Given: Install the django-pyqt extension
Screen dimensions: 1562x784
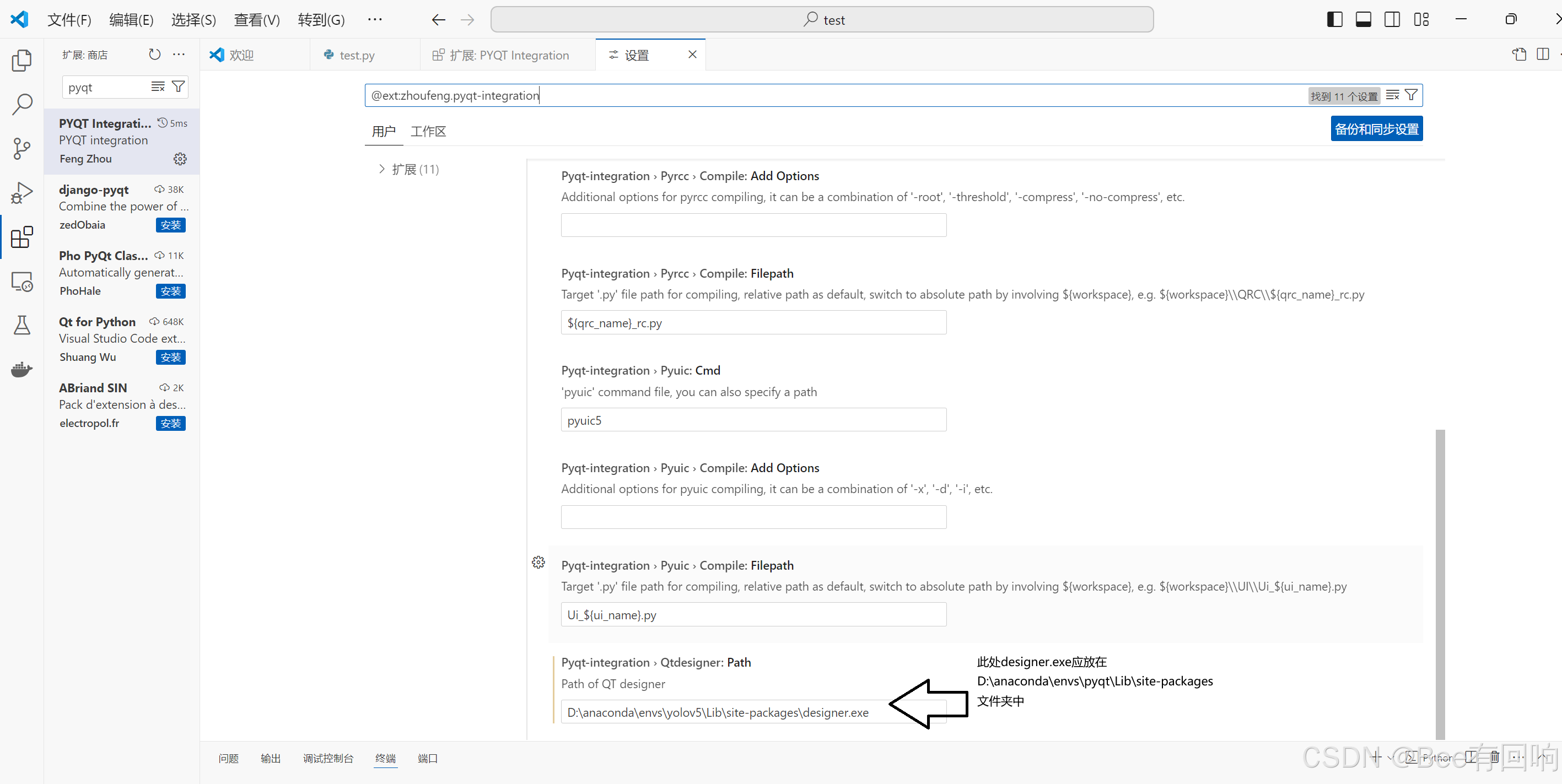Looking at the screenshot, I should [x=170, y=225].
